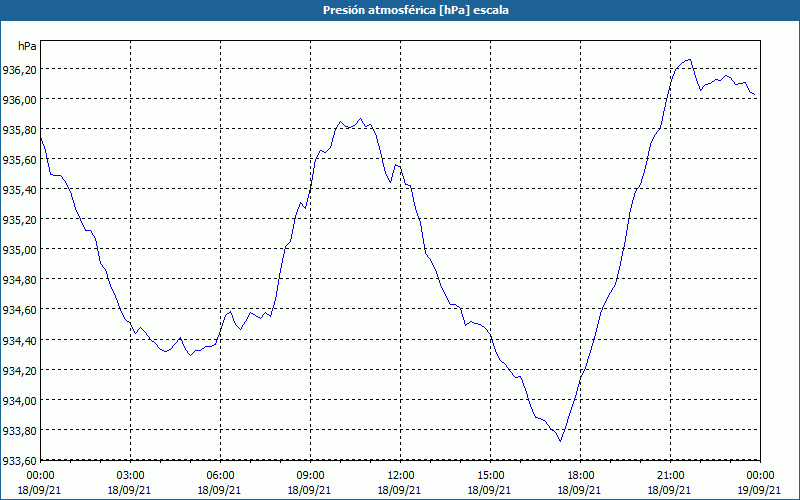Select the 935,60 axis value
Screen dimensions: 800x500
coord(19,160)
